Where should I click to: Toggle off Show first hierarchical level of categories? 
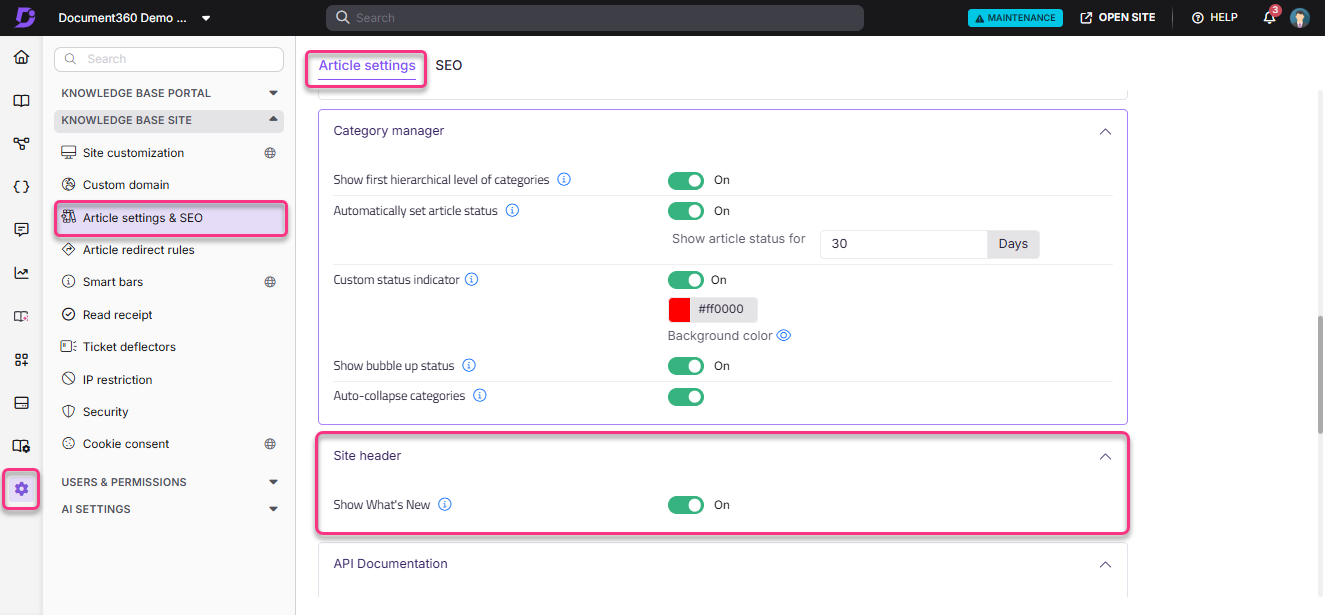pyautogui.click(x=686, y=180)
